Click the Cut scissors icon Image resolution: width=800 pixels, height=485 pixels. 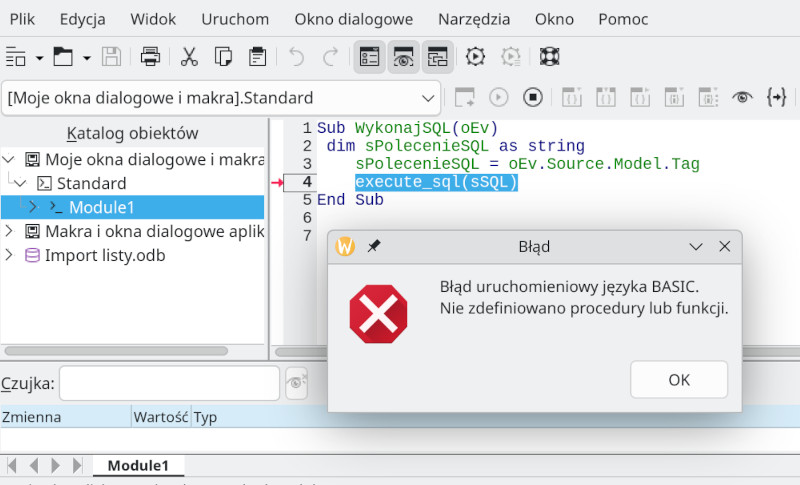(189, 57)
